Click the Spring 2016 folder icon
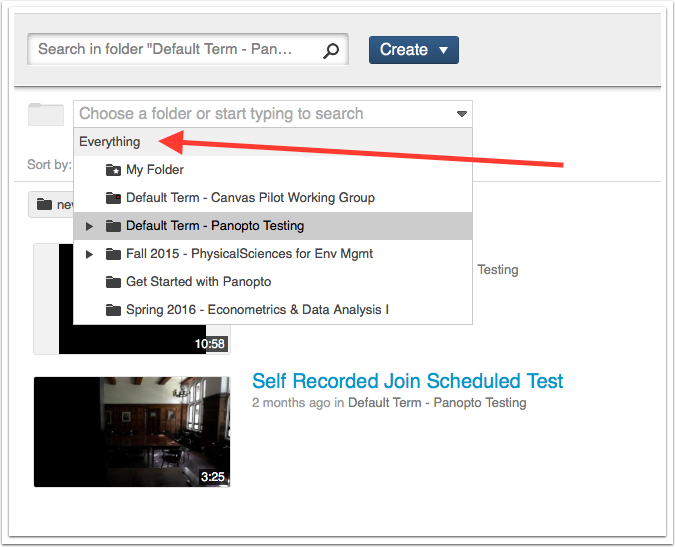The image size is (675, 547). (x=113, y=310)
